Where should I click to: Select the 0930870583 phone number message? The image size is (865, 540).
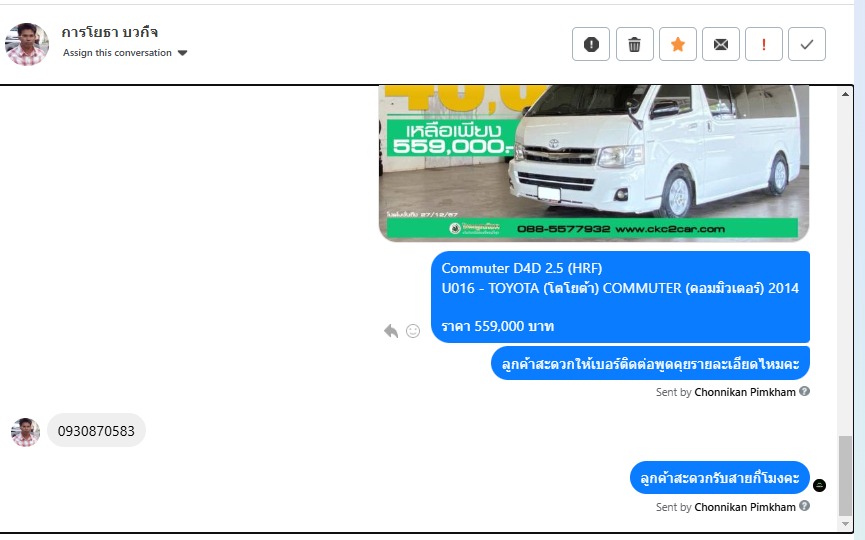tap(96, 431)
